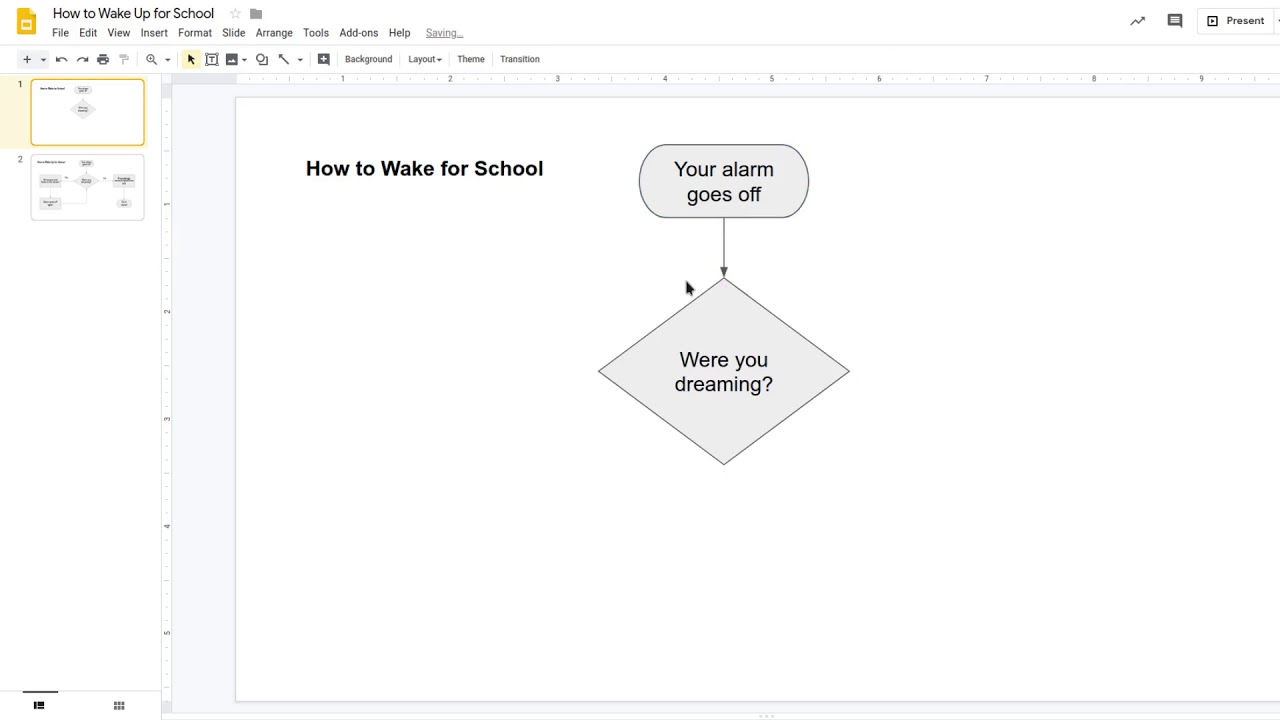Switch to filmstrip view icon

39,705
